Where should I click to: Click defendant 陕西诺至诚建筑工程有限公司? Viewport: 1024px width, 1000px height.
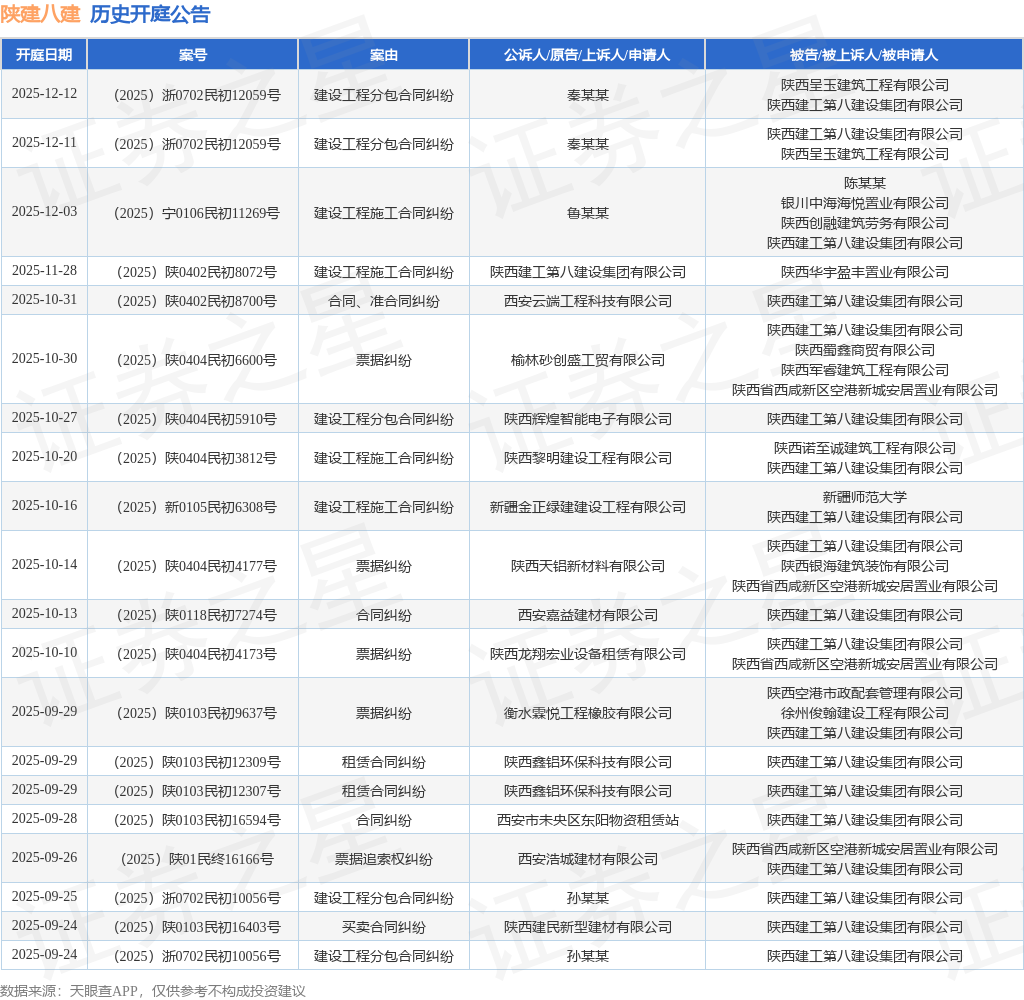865,448
